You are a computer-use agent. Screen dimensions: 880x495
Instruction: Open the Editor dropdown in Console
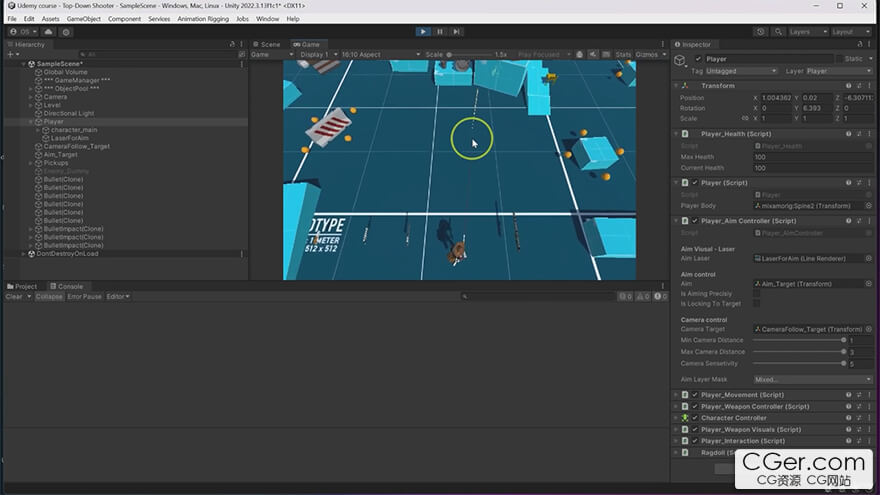[x=118, y=296]
